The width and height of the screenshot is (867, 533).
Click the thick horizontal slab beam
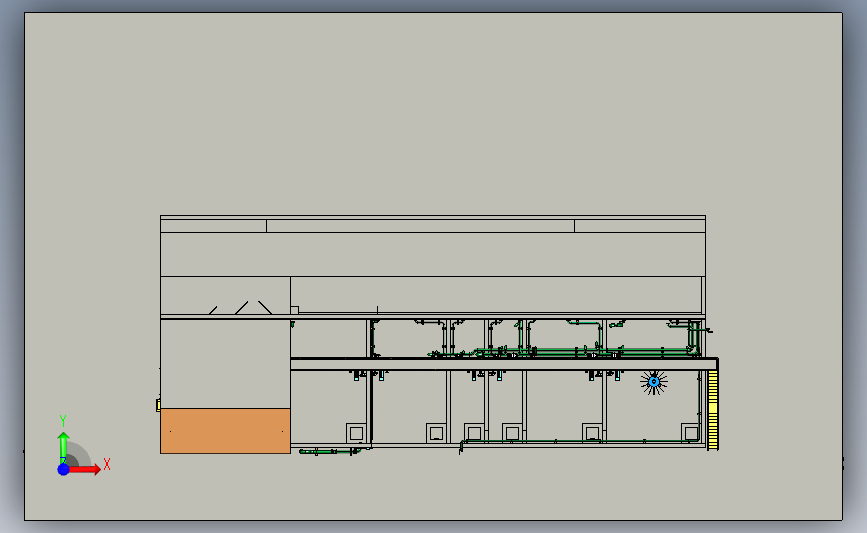(504, 364)
